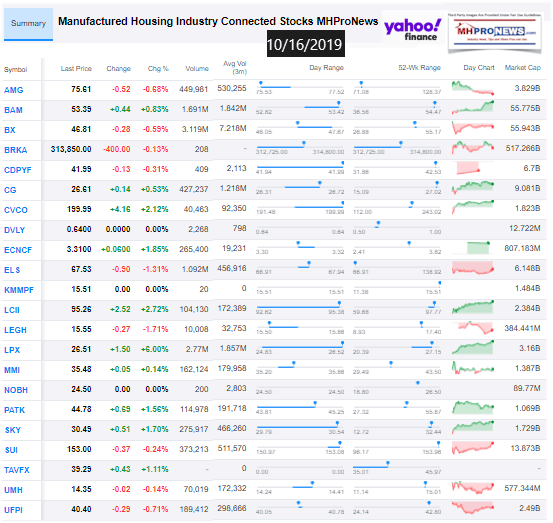This screenshot has width=553, height=523.
Task: Open the AMG symbol link
Action: coord(13,90)
